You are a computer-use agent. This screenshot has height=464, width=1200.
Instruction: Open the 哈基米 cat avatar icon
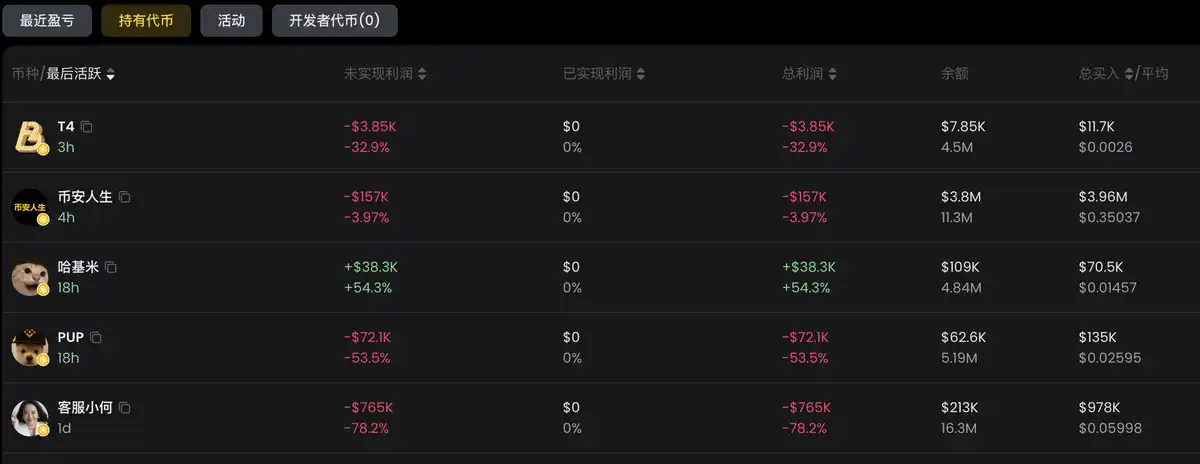click(29, 277)
